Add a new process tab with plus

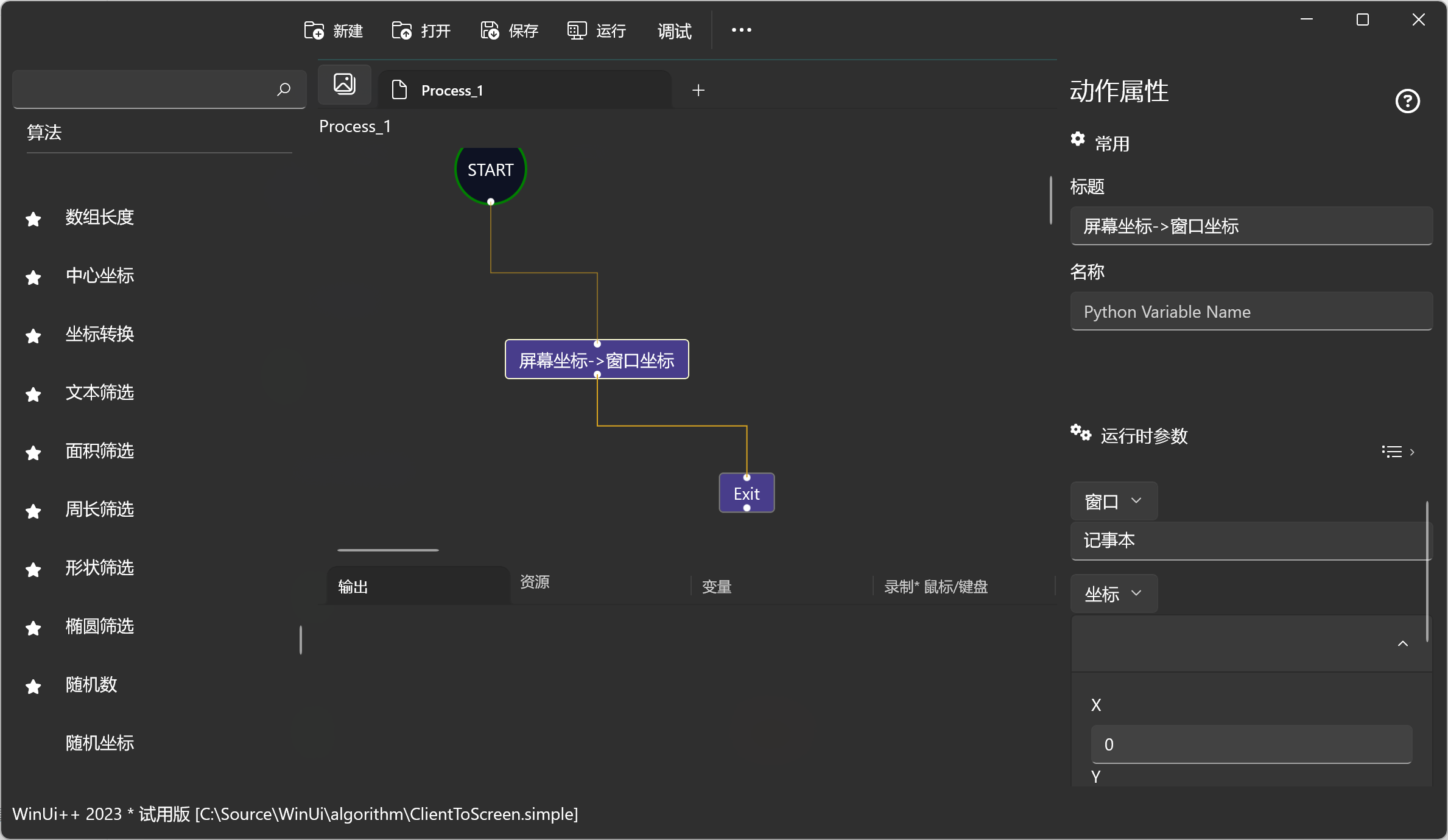698,90
